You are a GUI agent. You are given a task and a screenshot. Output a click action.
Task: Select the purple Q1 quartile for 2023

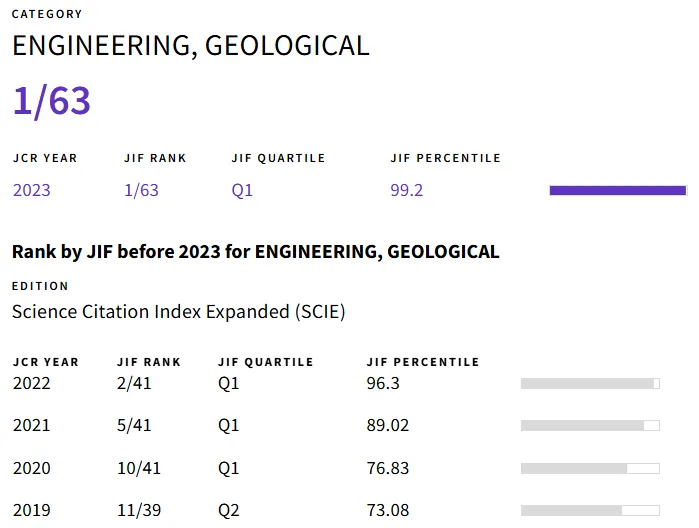click(x=242, y=190)
